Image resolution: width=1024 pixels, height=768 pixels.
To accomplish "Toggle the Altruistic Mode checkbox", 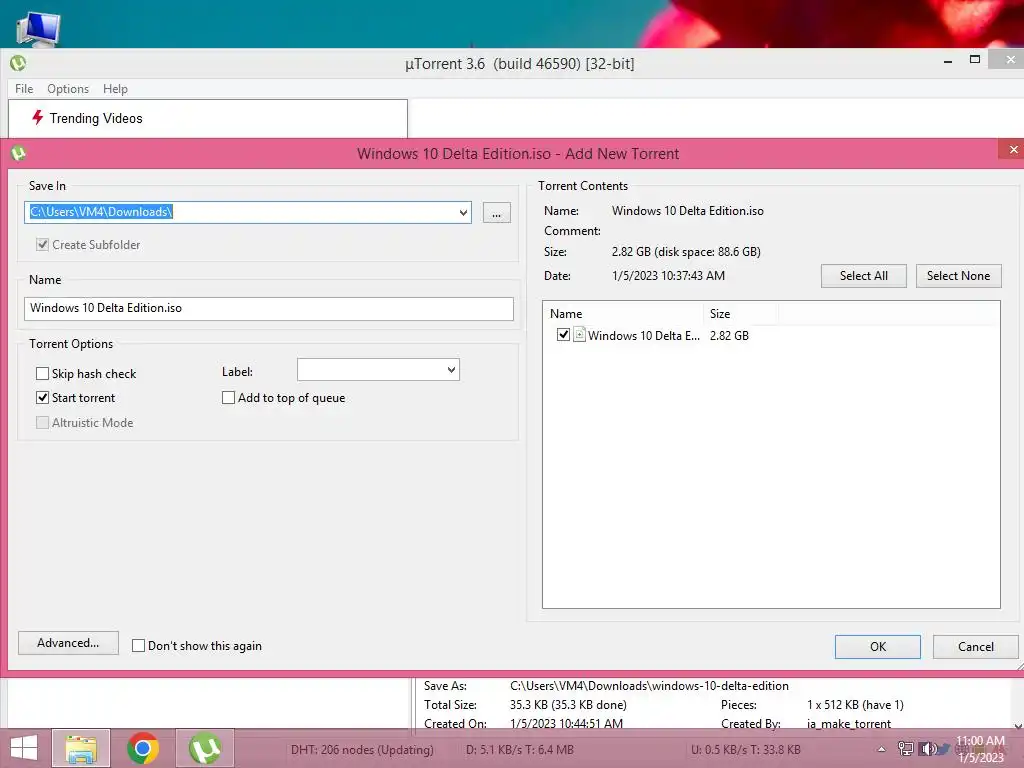I will [42, 423].
